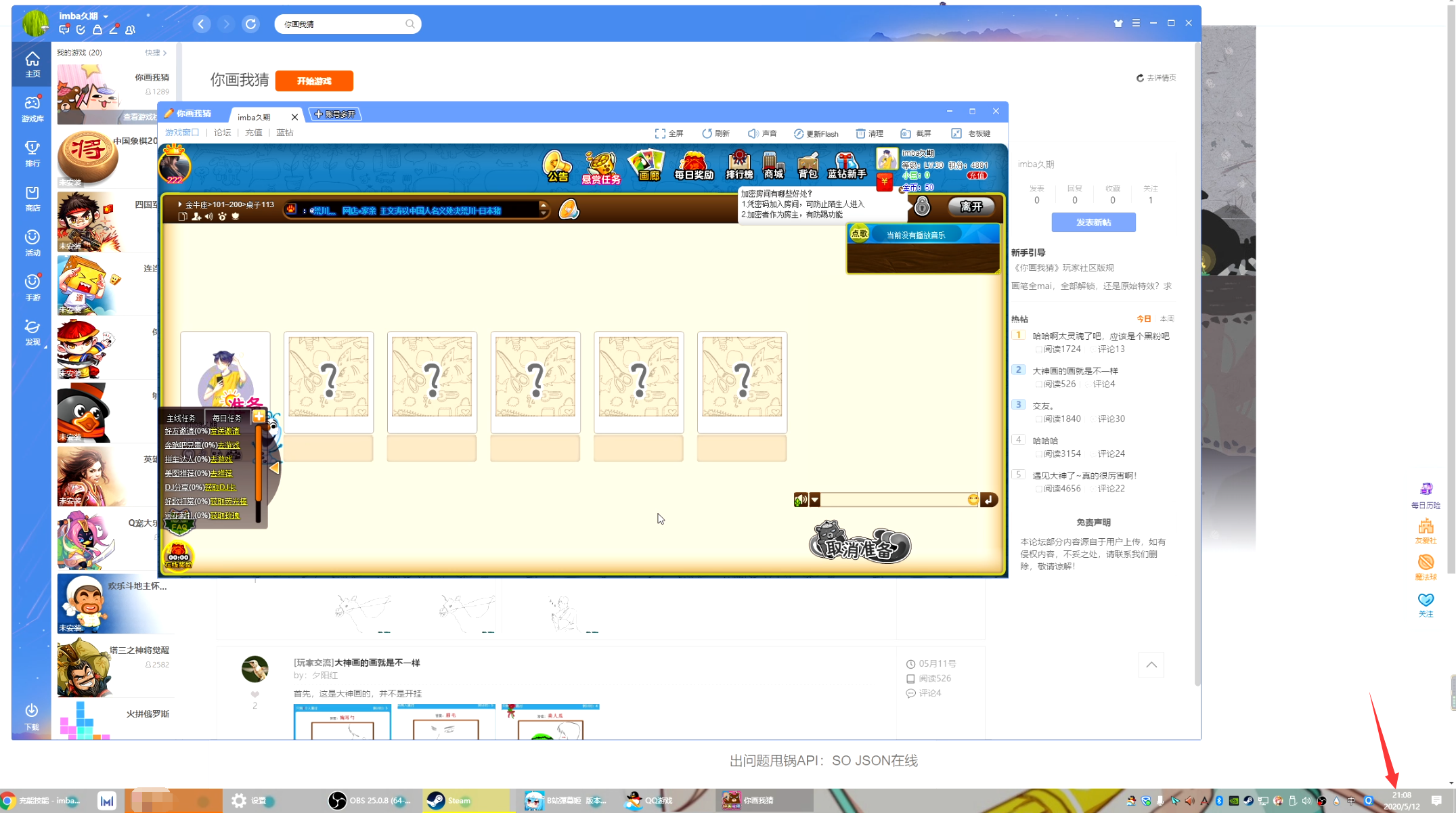The height and width of the screenshot is (813, 1456).
Task: Click the chat message input field
Action: pyautogui.click(x=894, y=500)
